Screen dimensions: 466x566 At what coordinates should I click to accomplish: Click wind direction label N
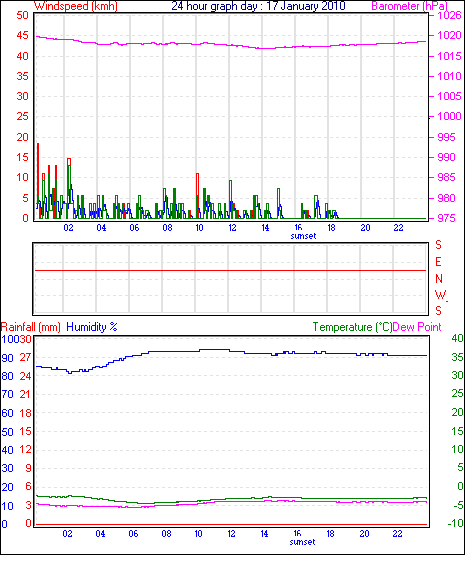click(x=439, y=279)
